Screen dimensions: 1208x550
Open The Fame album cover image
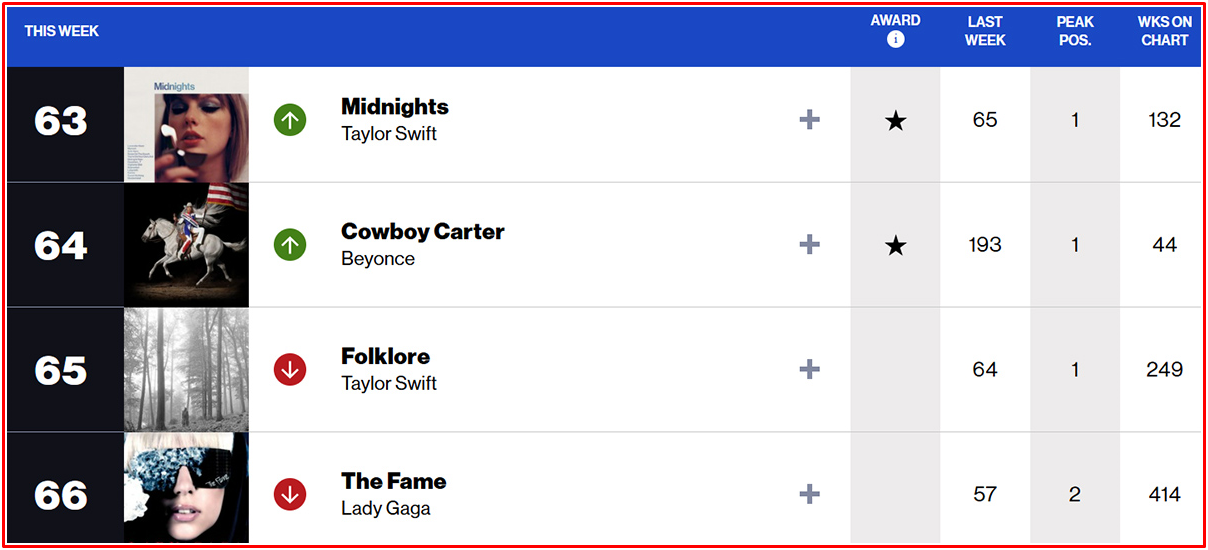coord(186,489)
